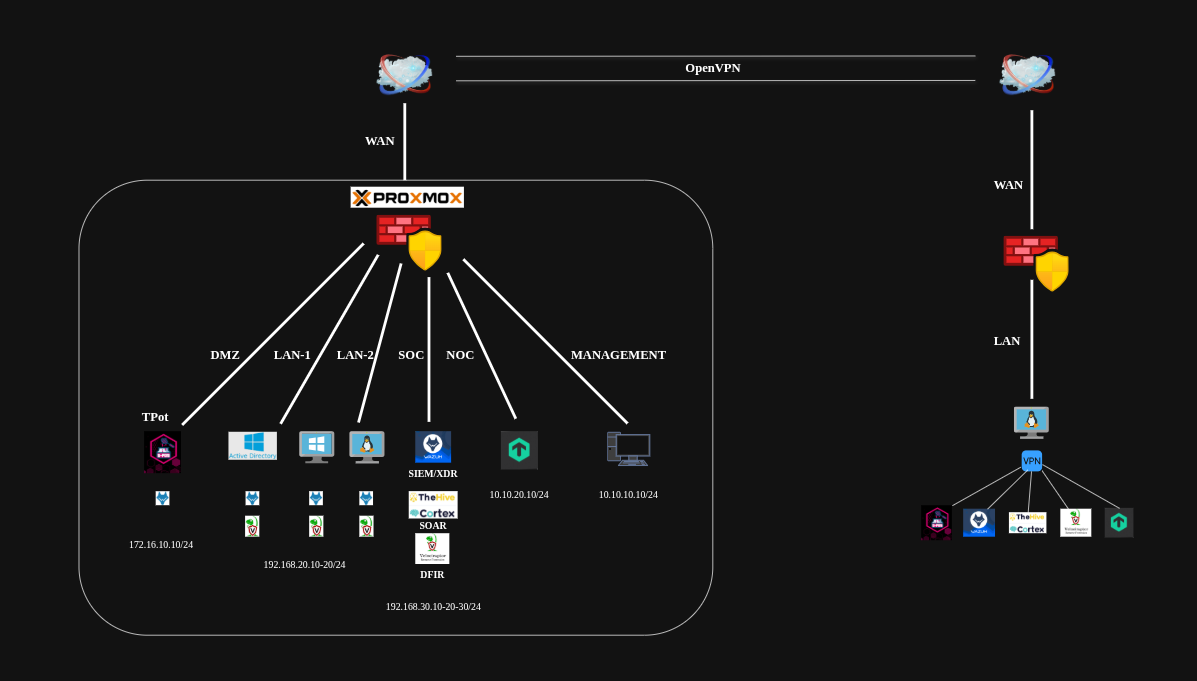The image size is (1197, 681).
Task: Click the Management desktop computer icon
Action: click(628, 449)
